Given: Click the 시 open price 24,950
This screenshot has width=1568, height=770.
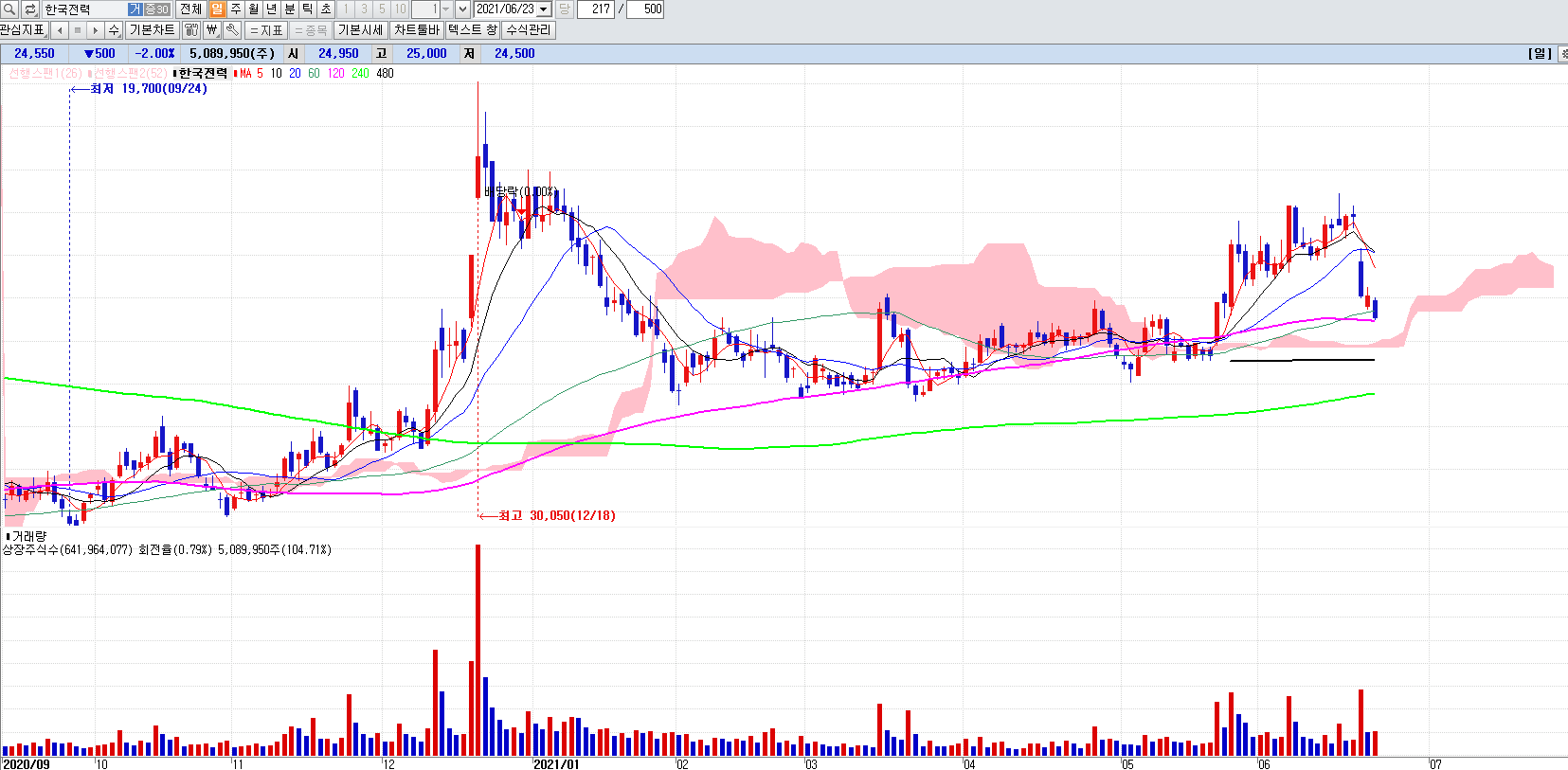Looking at the screenshot, I should coord(338,54).
